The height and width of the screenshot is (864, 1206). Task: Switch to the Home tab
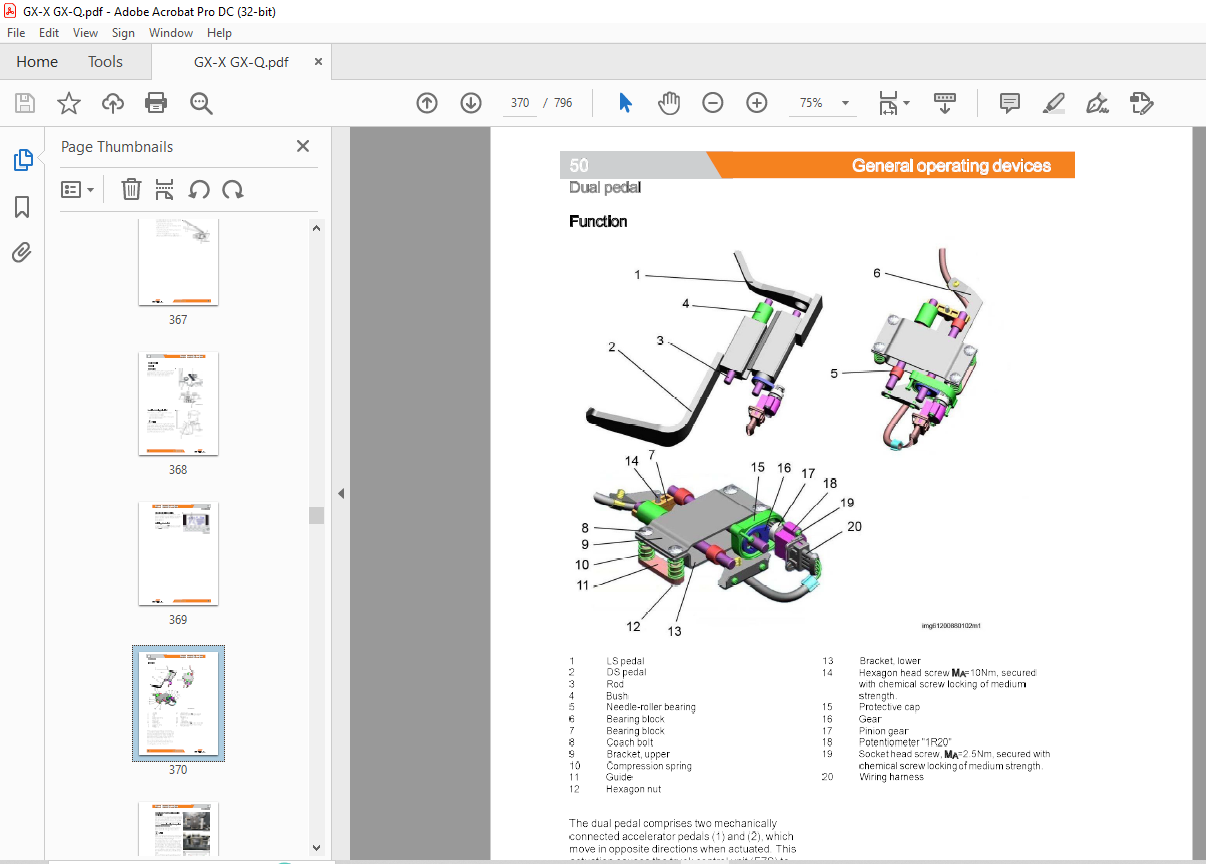(x=37, y=62)
